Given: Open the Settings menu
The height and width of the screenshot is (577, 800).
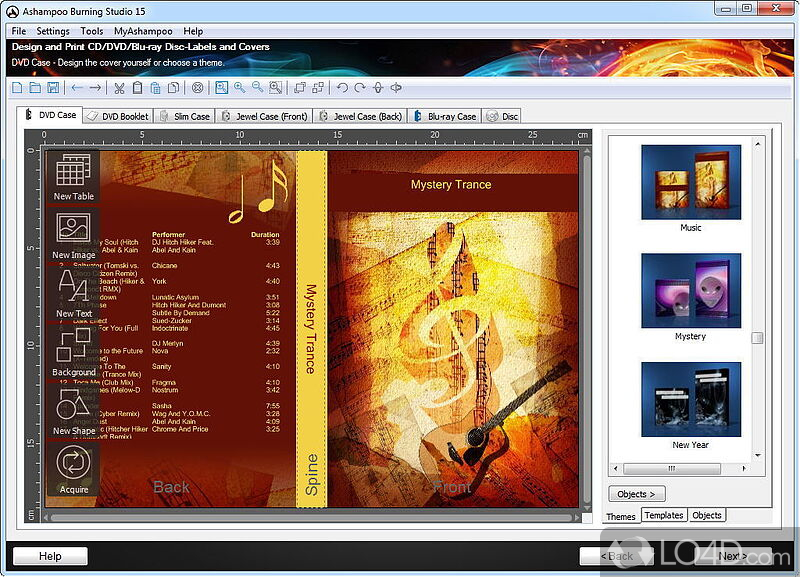Looking at the screenshot, I should pyautogui.click(x=53, y=31).
